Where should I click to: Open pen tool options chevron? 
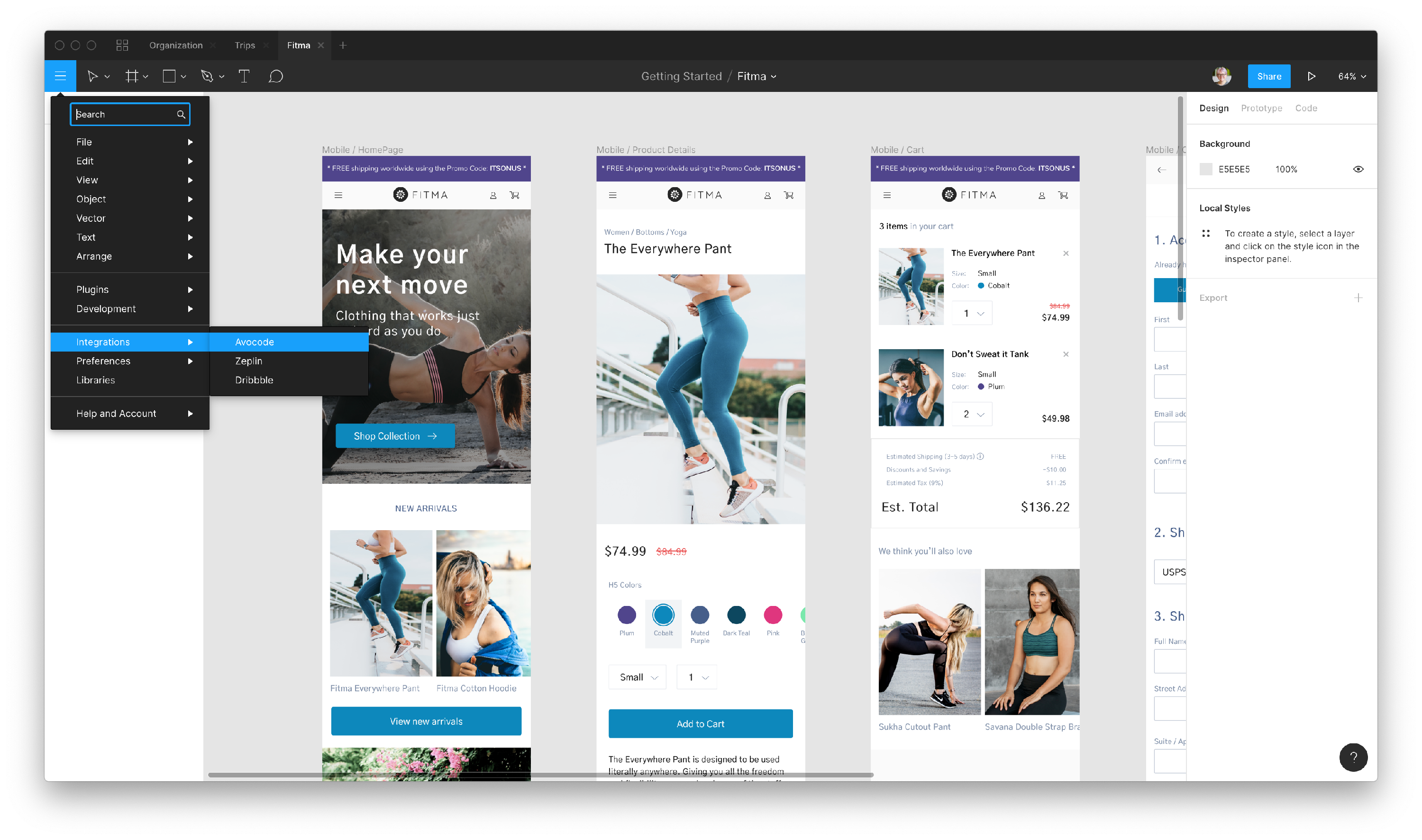click(221, 76)
